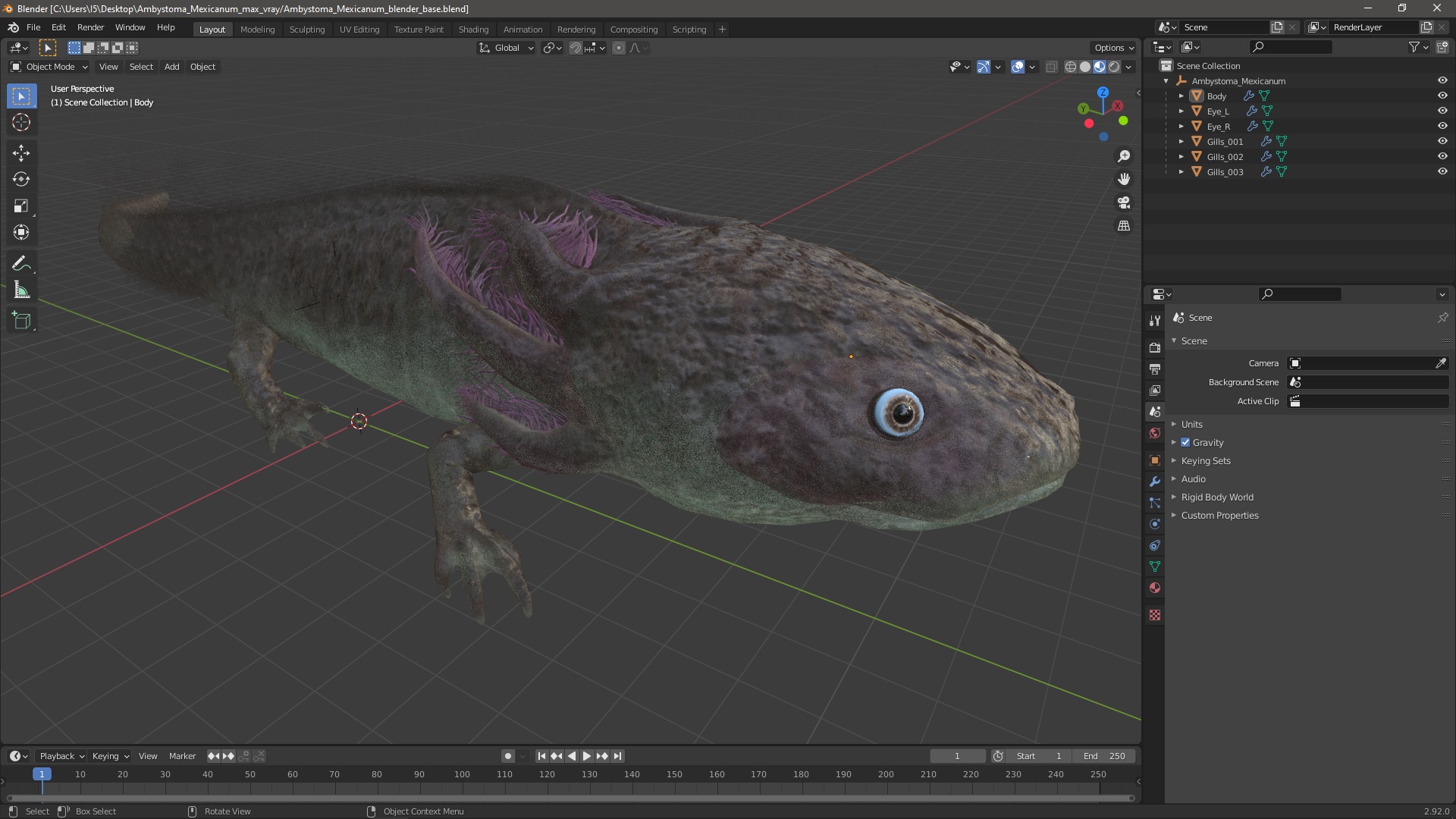The width and height of the screenshot is (1456, 819).
Task: Uncheck the Gravity checkbox
Action: coord(1185,442)
